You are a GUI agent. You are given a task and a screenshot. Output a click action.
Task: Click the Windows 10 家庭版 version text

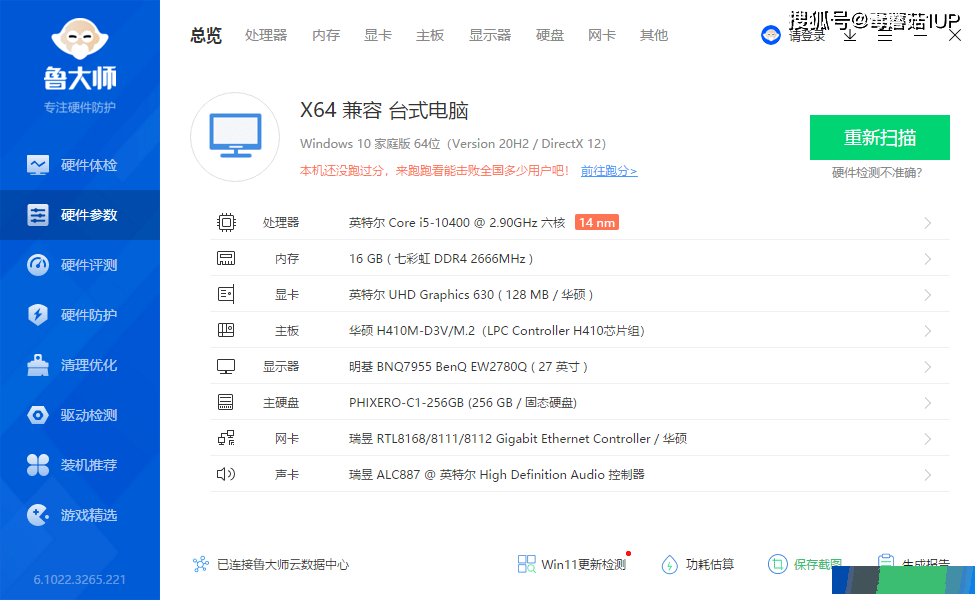(453, 144)
